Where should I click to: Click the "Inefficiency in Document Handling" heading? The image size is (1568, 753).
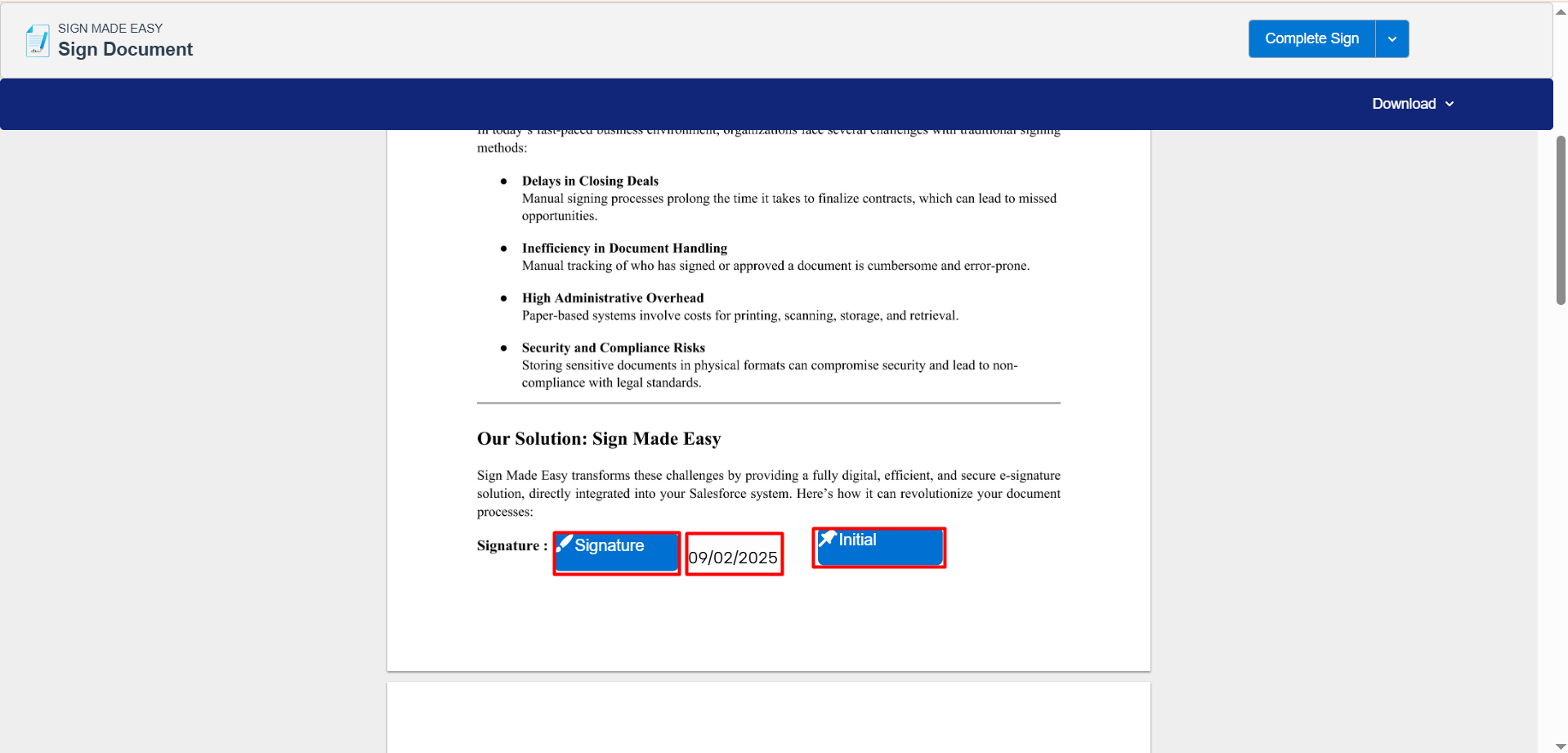point(624,248)
